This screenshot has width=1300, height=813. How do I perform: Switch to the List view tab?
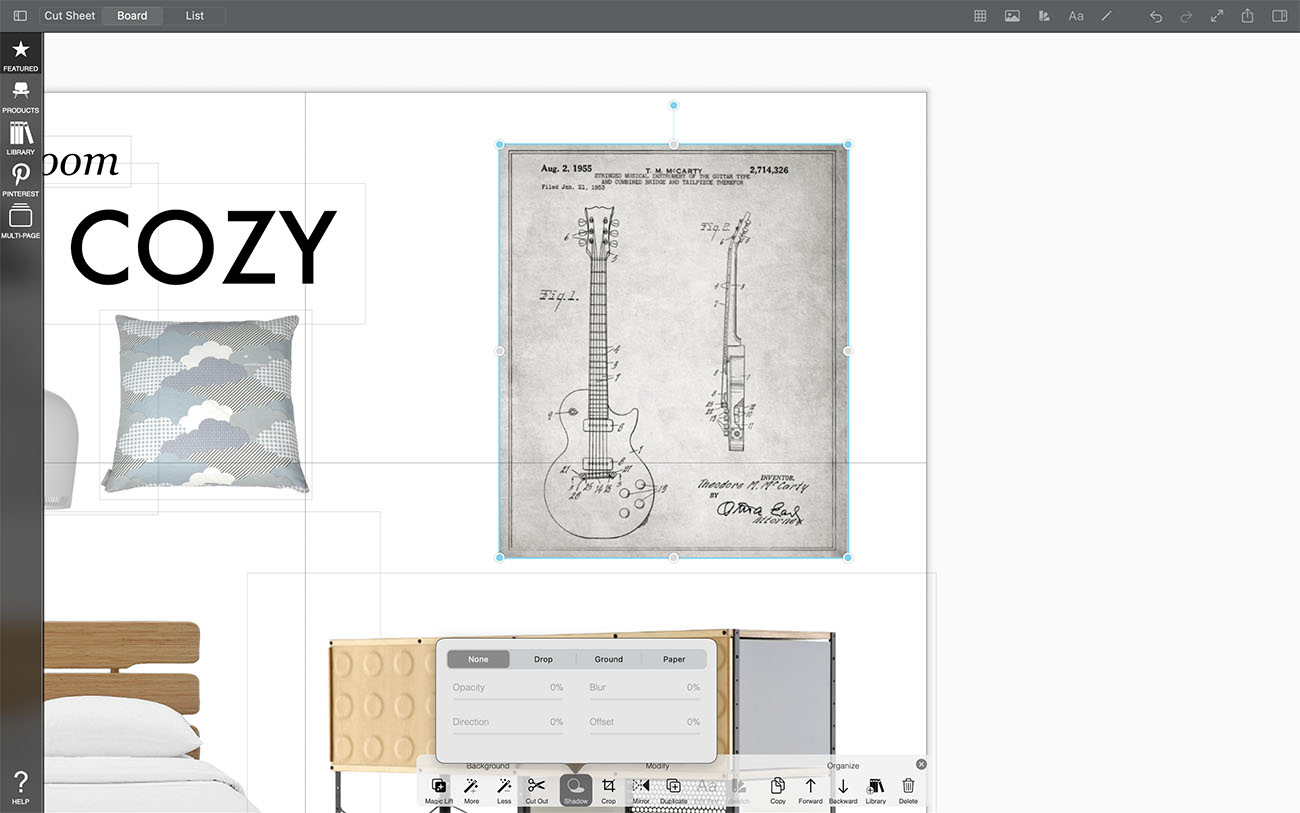coord(195,16)
